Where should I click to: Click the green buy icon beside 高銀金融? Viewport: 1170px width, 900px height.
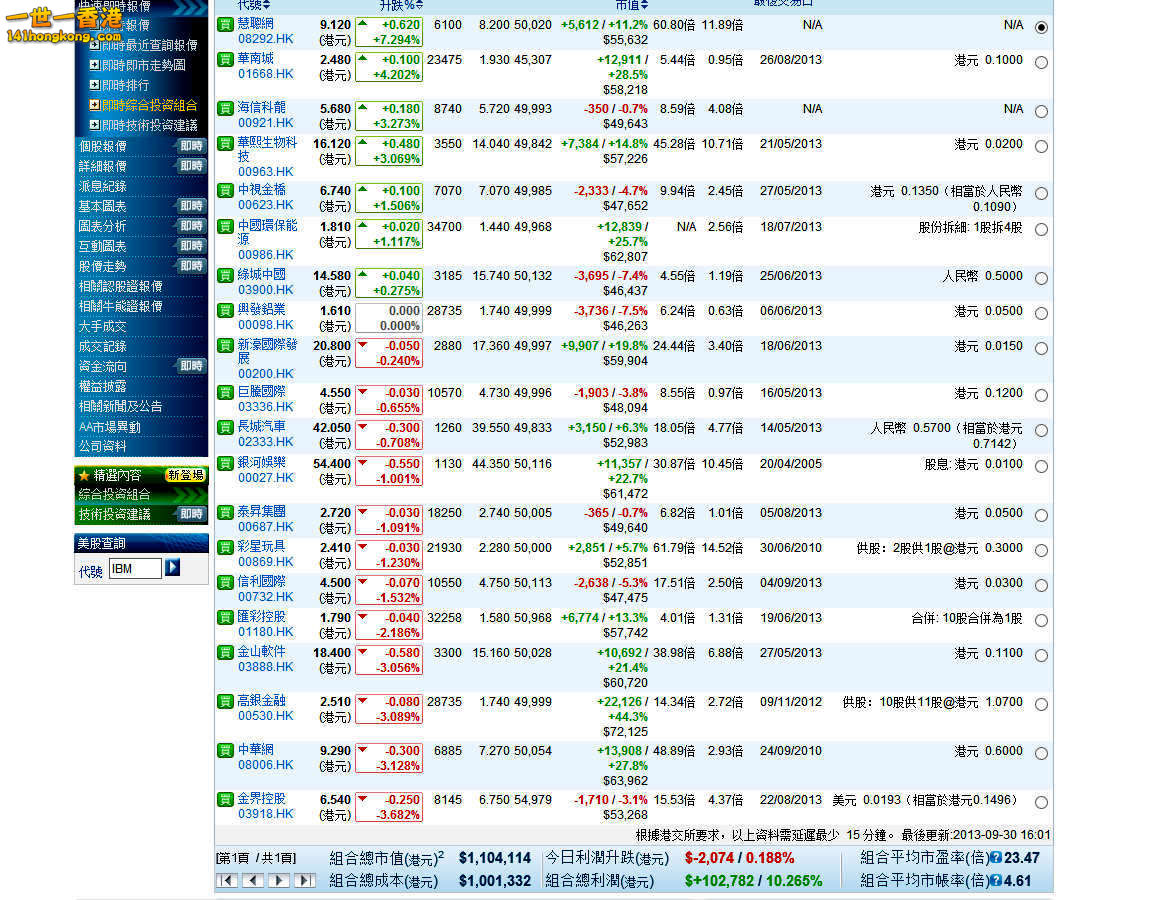coord(225,701)
